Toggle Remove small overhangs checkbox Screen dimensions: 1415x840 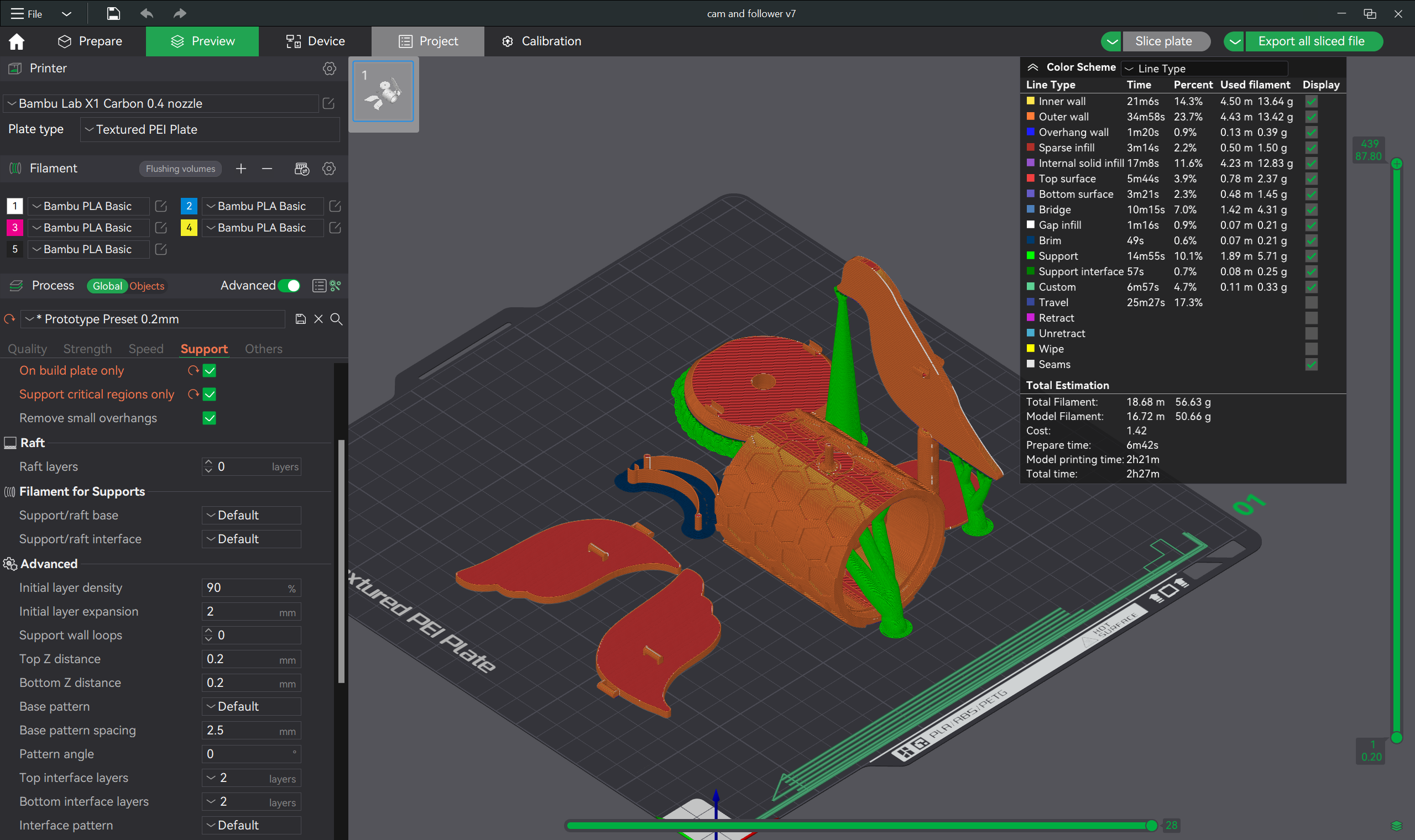point(210,418)
